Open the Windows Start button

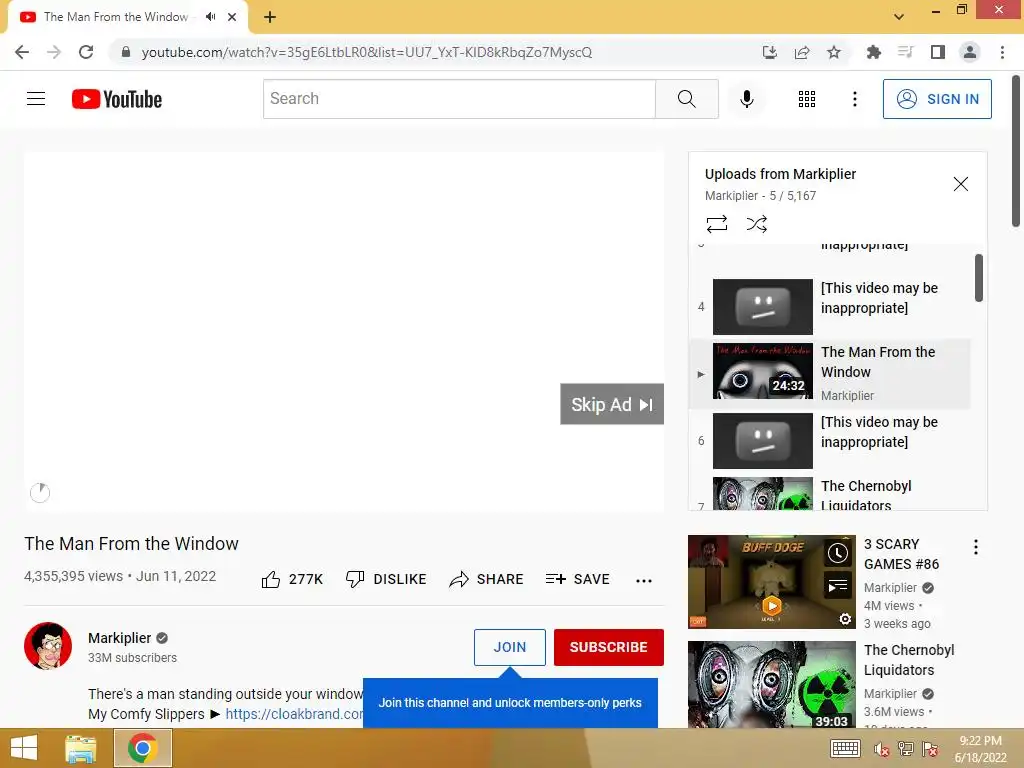[x=24, y=748]
